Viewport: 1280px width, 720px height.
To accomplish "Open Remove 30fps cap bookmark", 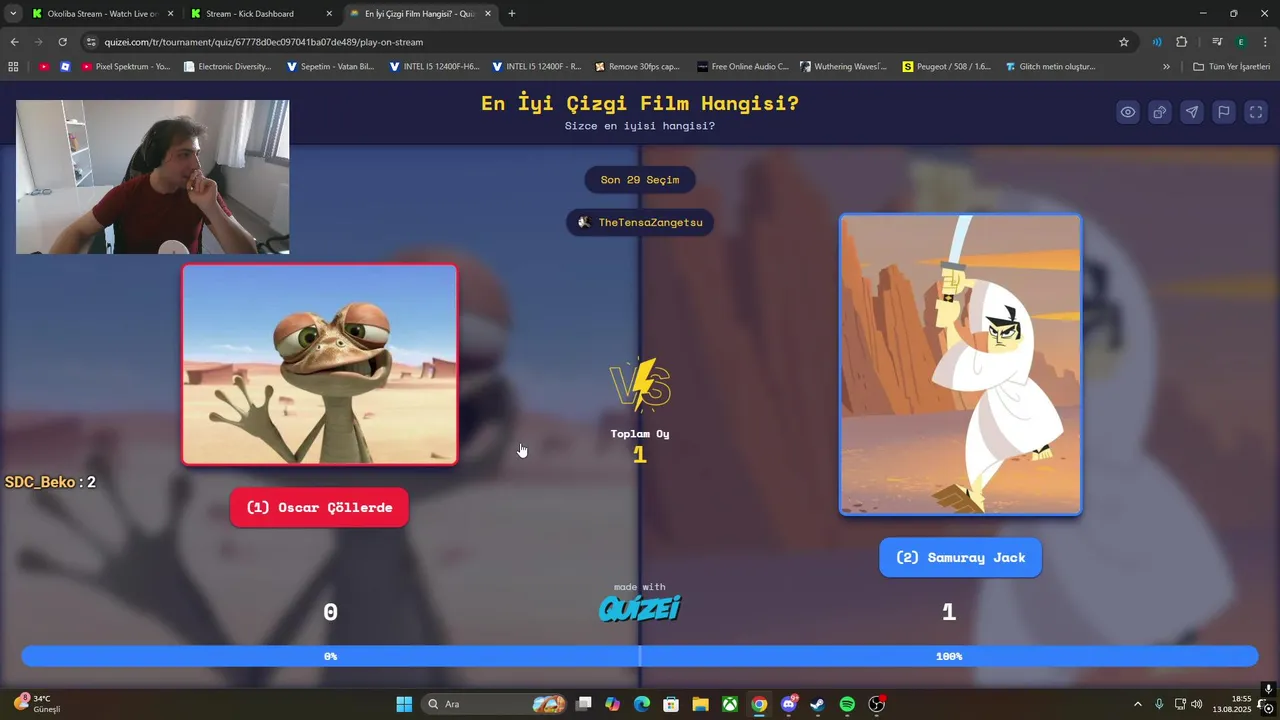I will tap(637, 67).
